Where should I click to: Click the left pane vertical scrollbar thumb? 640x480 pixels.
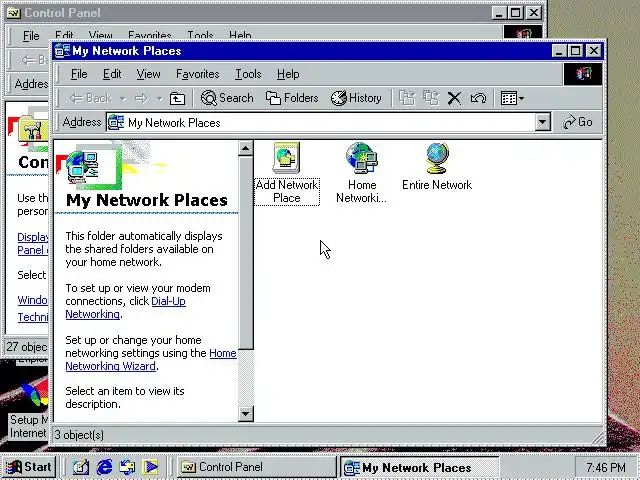[x=246, y=252]
